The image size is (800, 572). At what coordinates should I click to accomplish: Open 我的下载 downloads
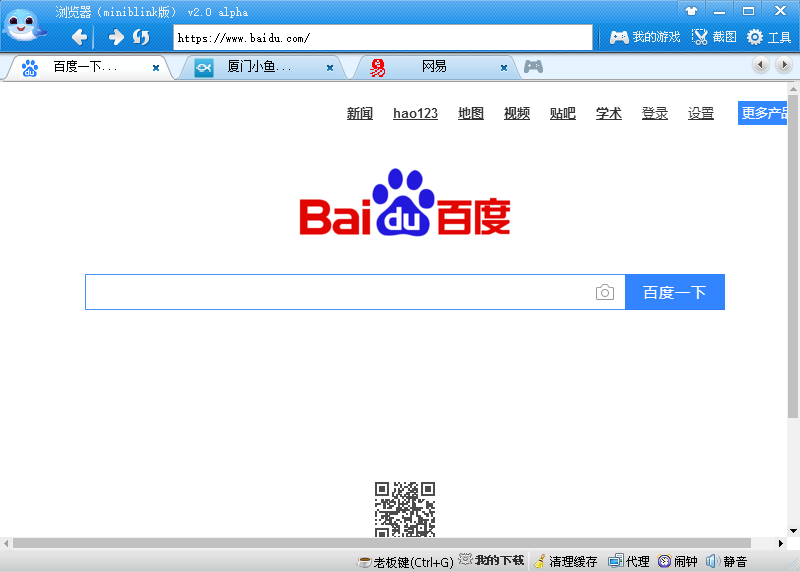click(491, 560)
